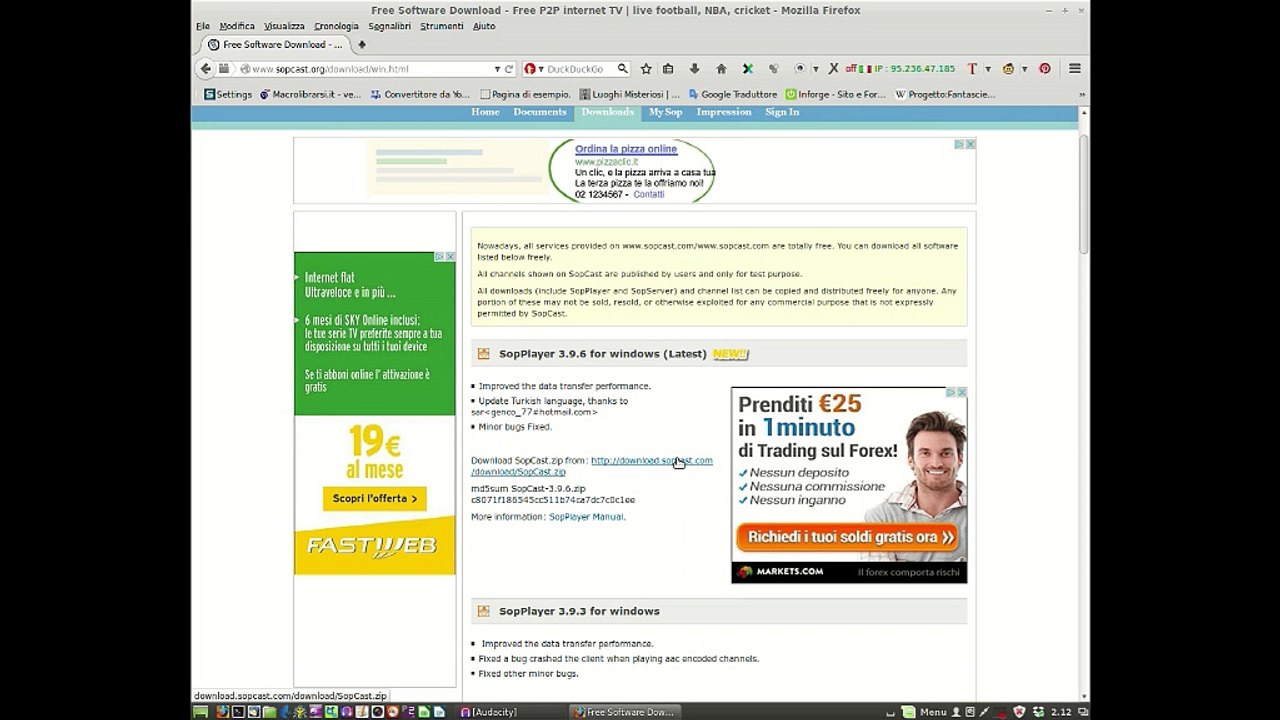Open the Downloads nav link
The width and height of the screenshot is (1280, 720).
pos(608,112)
